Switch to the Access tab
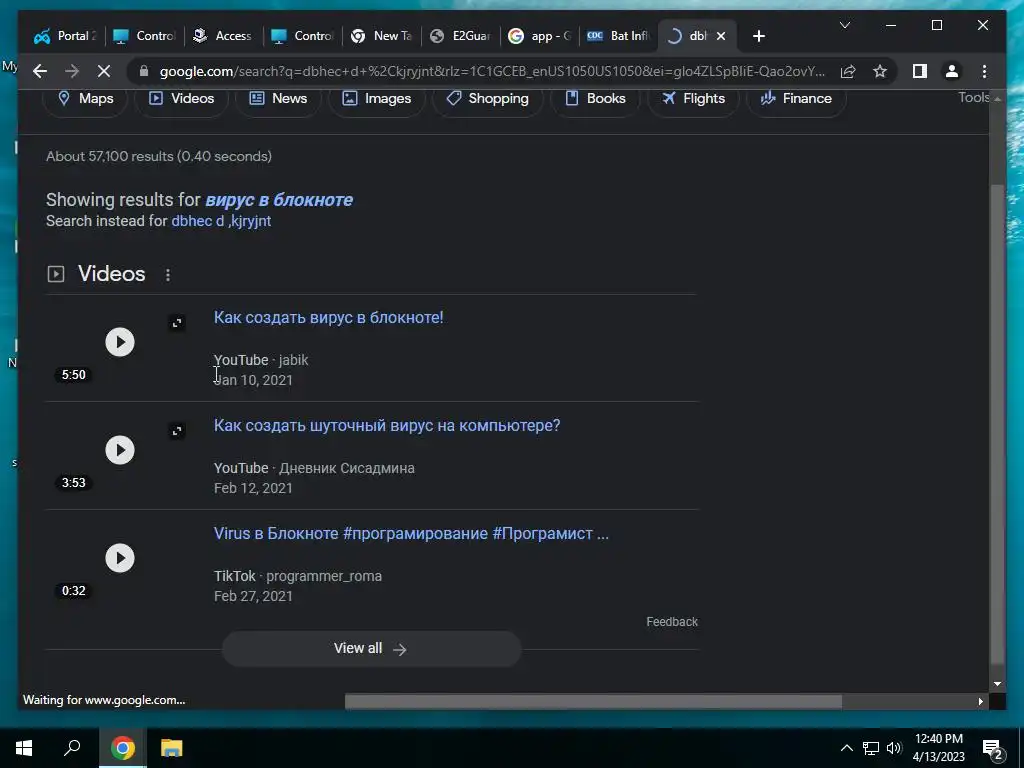 tap(223, 36)
